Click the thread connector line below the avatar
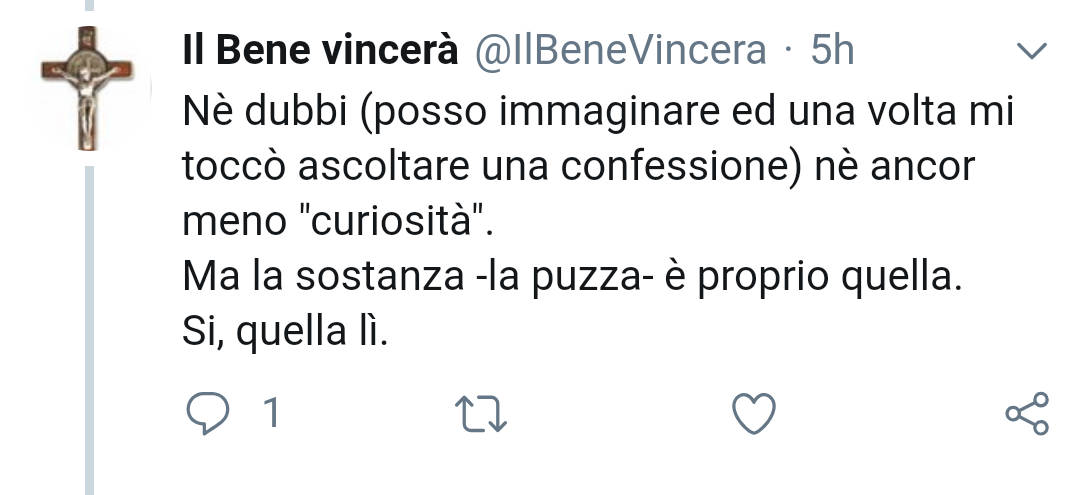 (89, 330)
